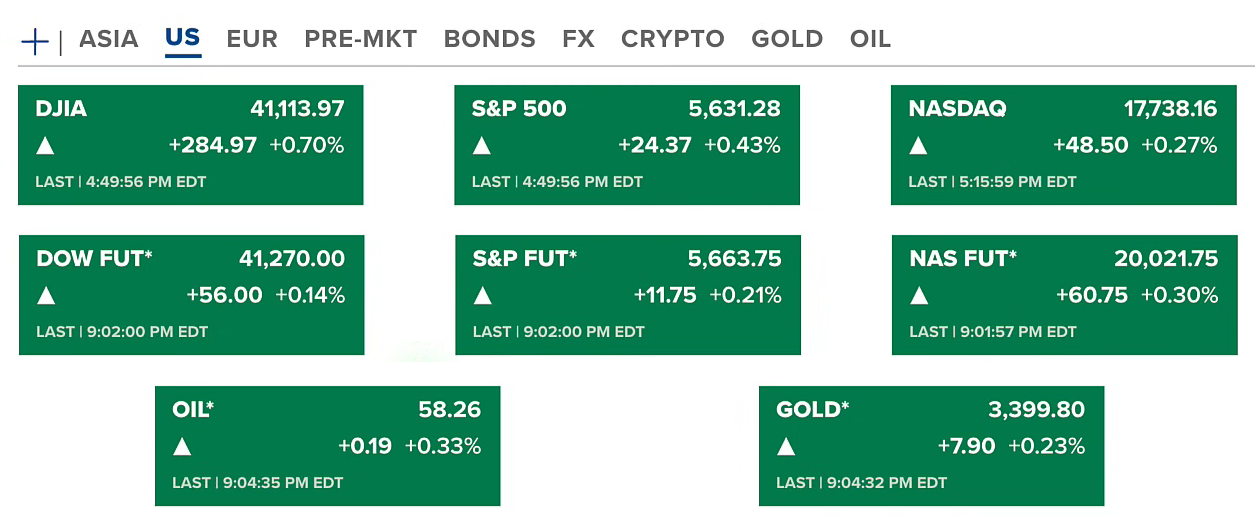The image size is (1255, 521).
Task: Click the plus icon before ASIA tab
Action: [x=35, y=42]
